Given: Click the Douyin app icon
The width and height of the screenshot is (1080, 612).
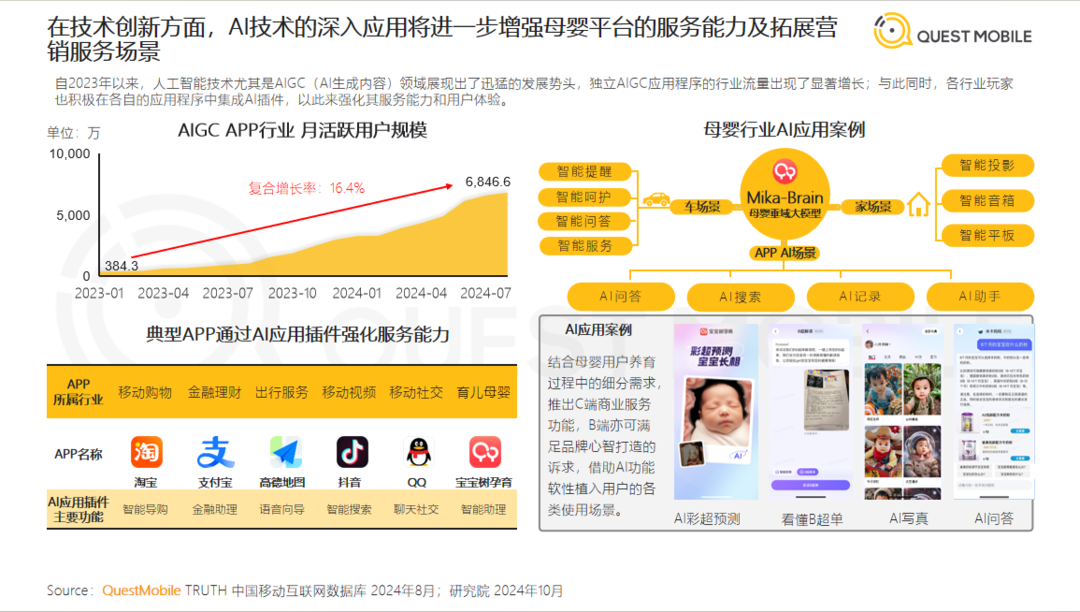Looking at the screenshot, I should pos(352,453).
